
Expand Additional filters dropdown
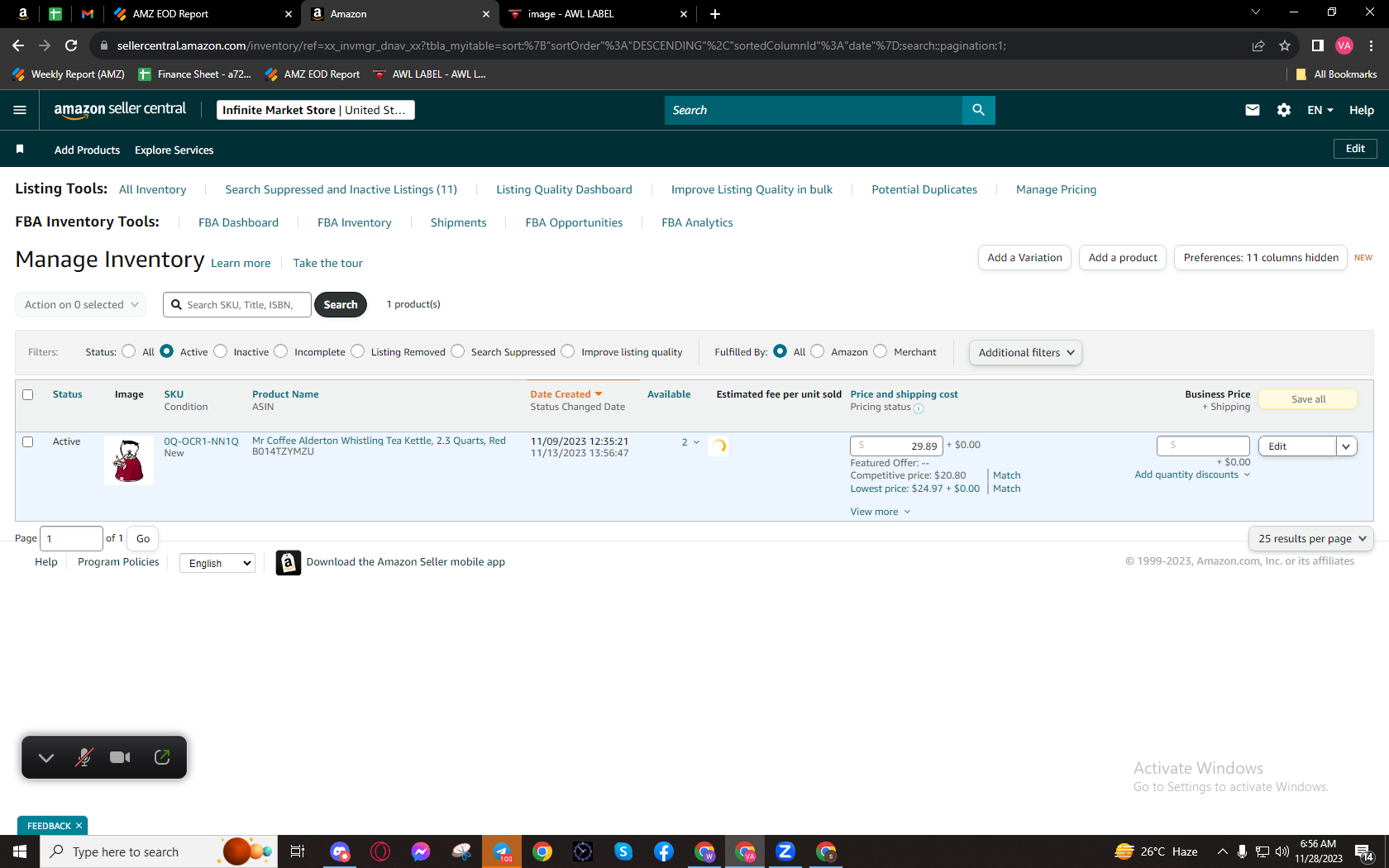tap(1025, 352)
